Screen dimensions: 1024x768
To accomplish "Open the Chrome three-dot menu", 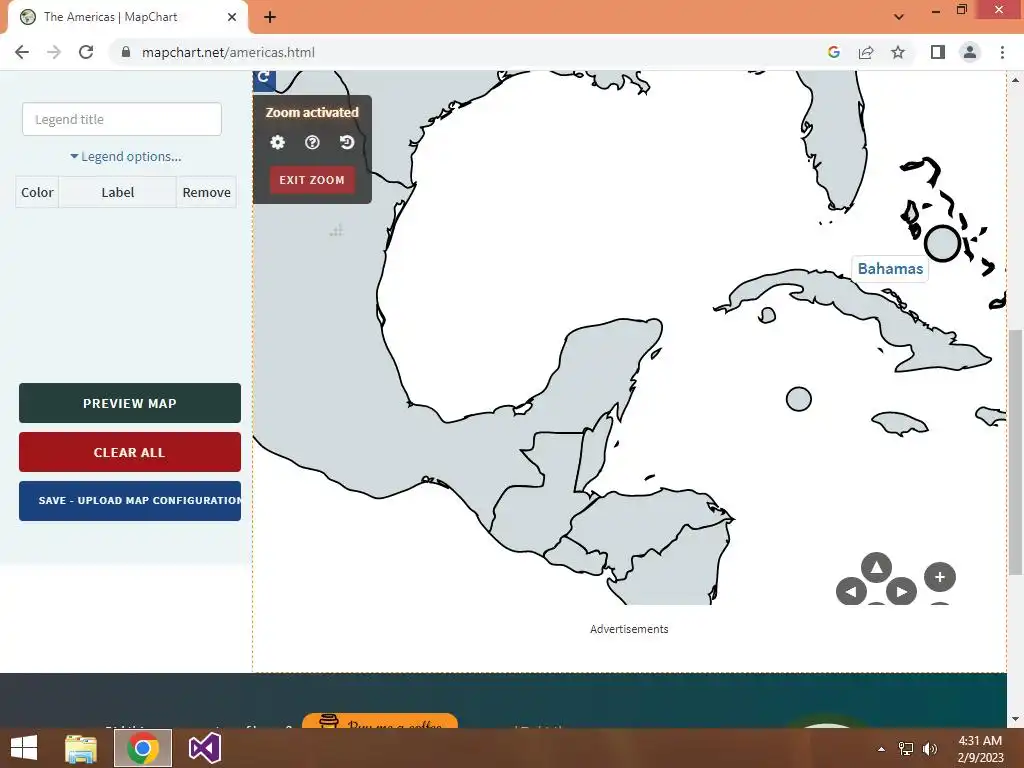I will point(1002,52).
